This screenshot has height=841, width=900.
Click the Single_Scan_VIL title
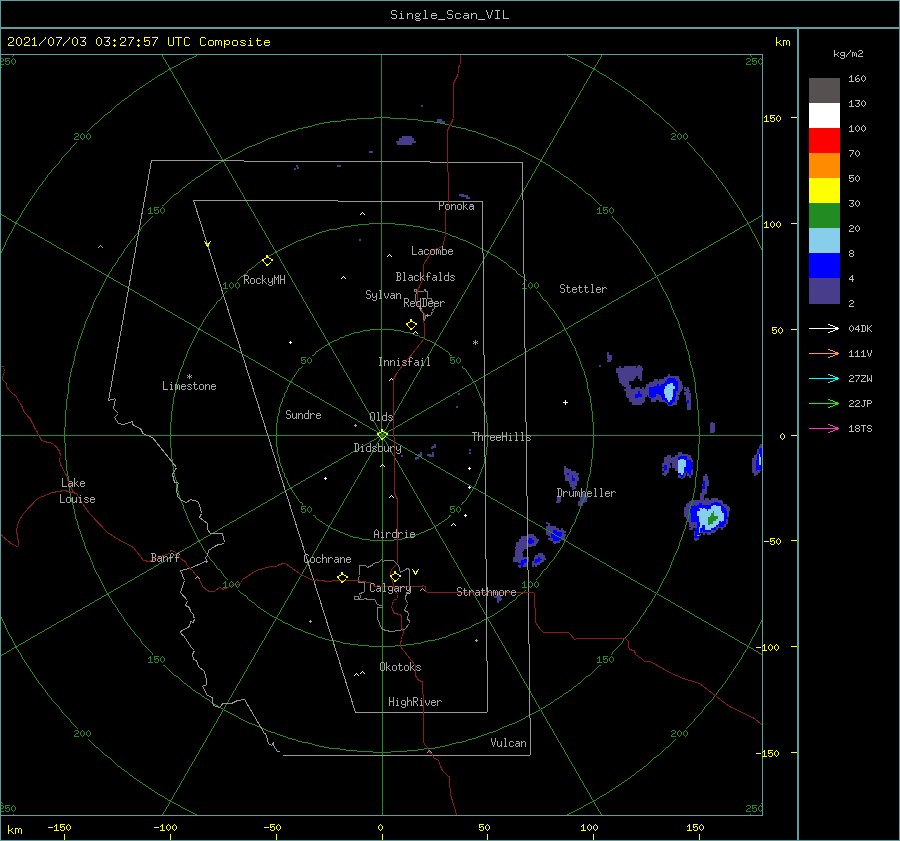[x=449, y=15]
